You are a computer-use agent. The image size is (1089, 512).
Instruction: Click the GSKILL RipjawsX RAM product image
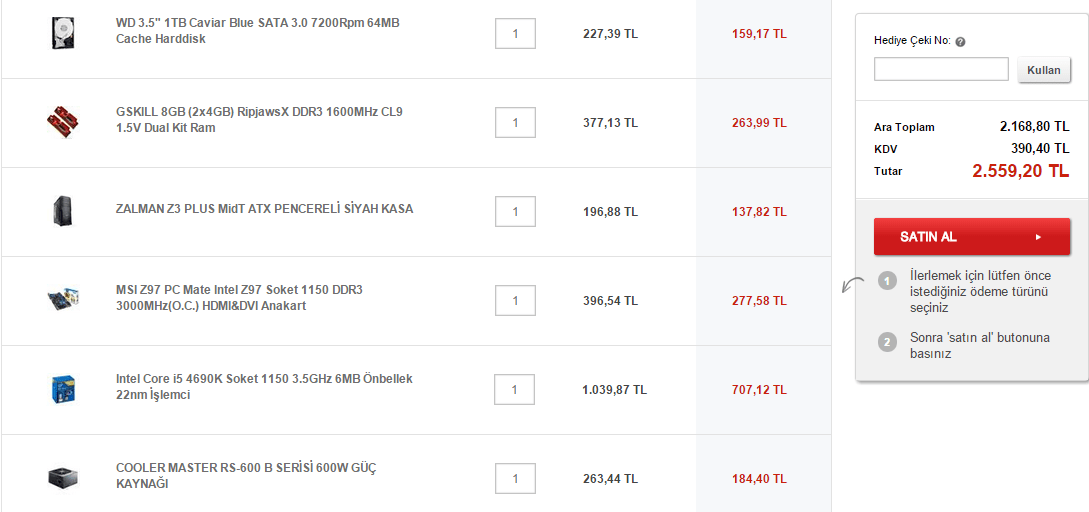click(62, 122)
